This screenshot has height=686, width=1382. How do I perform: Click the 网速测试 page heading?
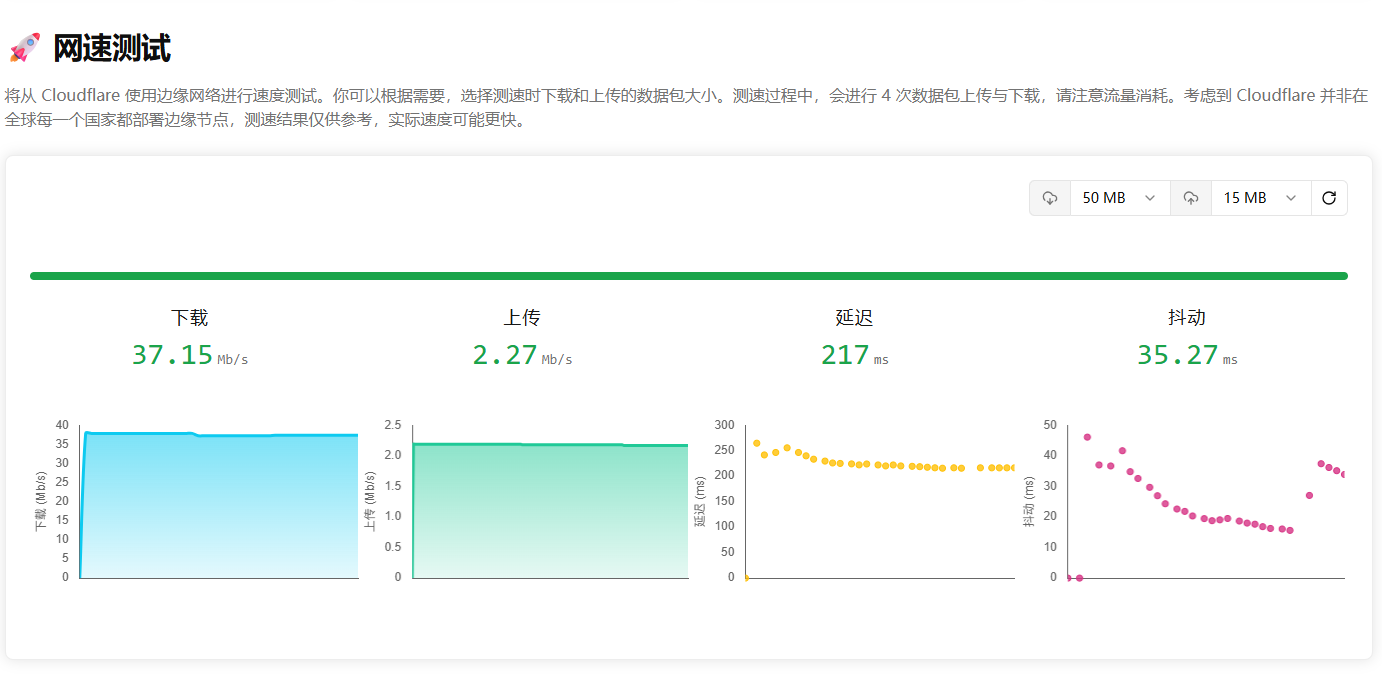point(112,48)
